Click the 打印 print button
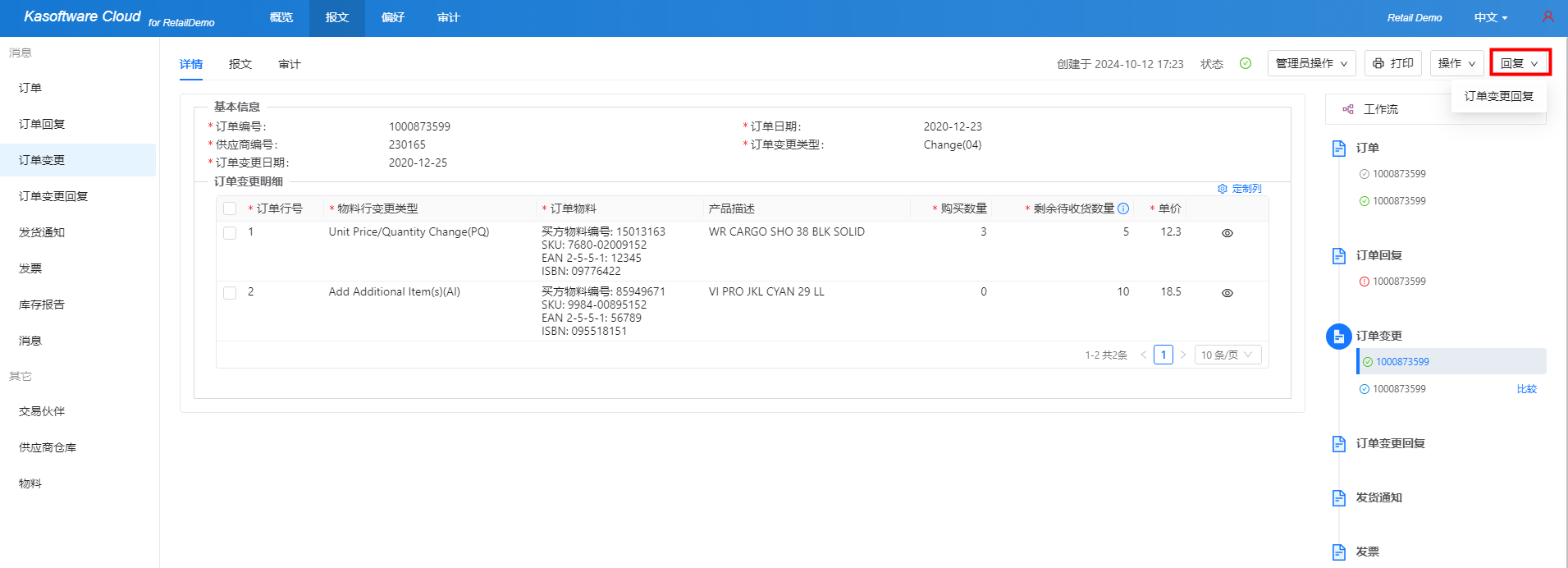This screenshot has width=1568, height=568. click(1392, 63)
